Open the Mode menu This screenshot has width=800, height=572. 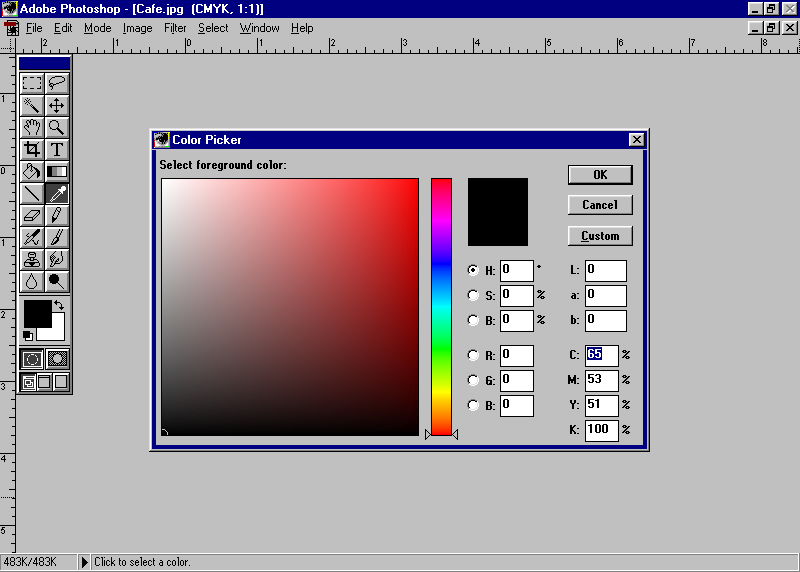tap(97, 28)
